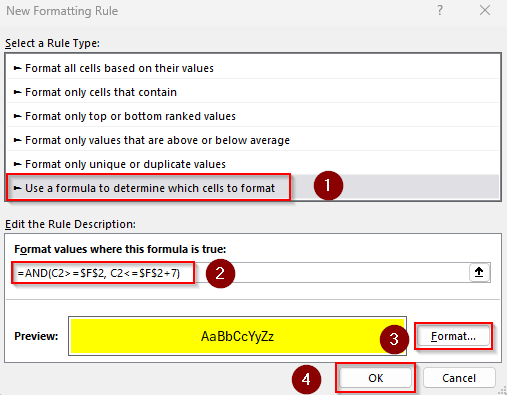Open the Format... button

[x=453, y=336]
